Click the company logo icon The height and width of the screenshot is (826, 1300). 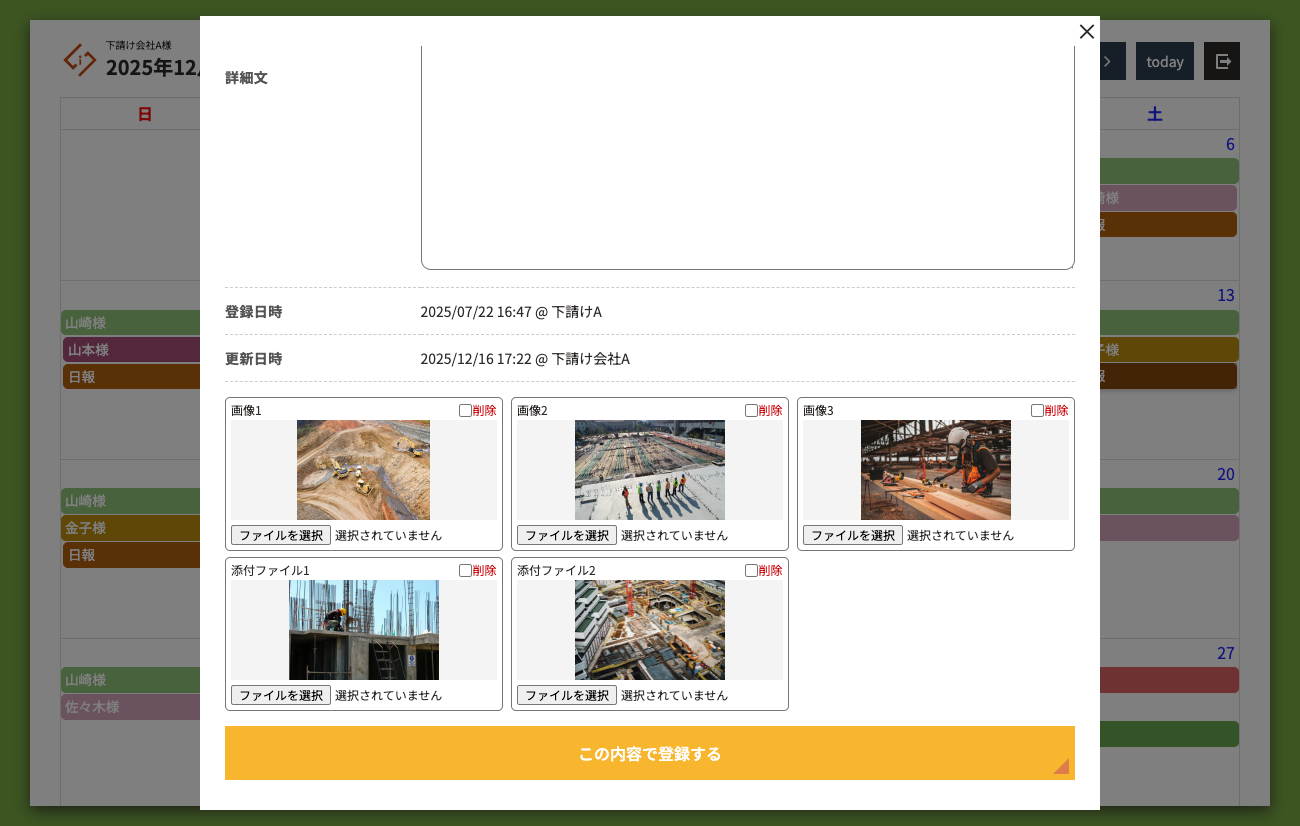[x=80, y=60]
